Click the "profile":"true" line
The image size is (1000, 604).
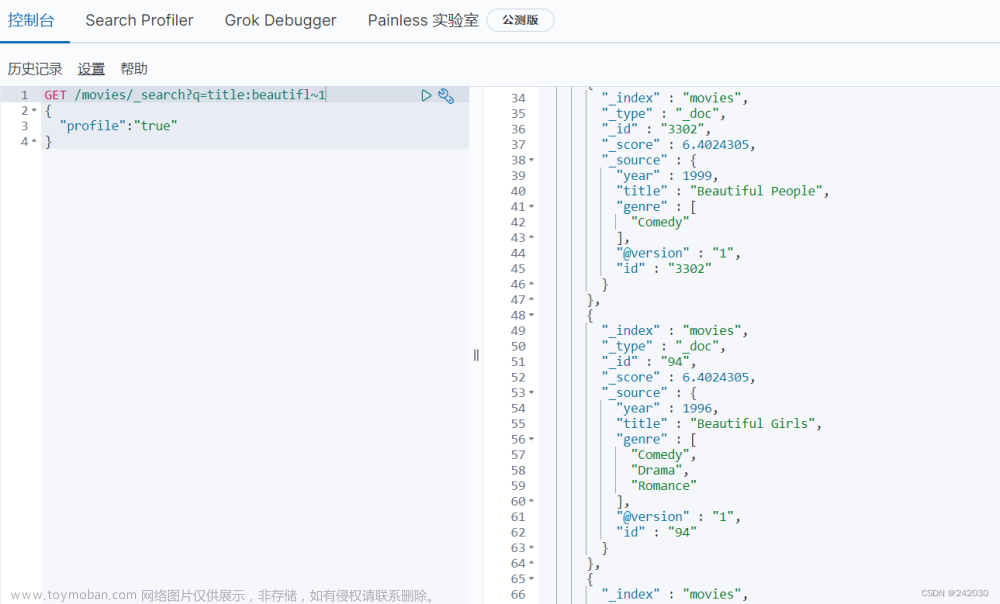tap(119, 126)
